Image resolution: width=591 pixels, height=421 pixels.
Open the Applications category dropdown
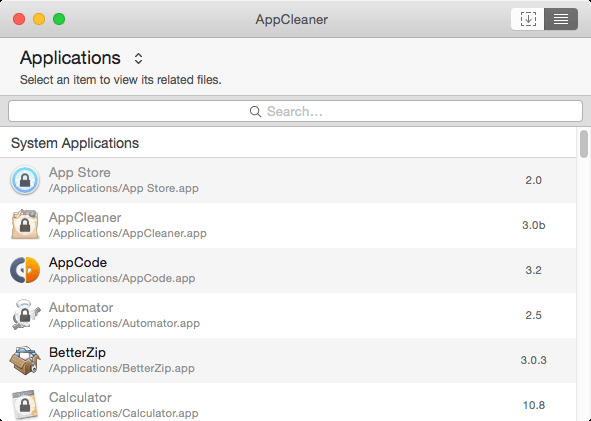[138, 58]
